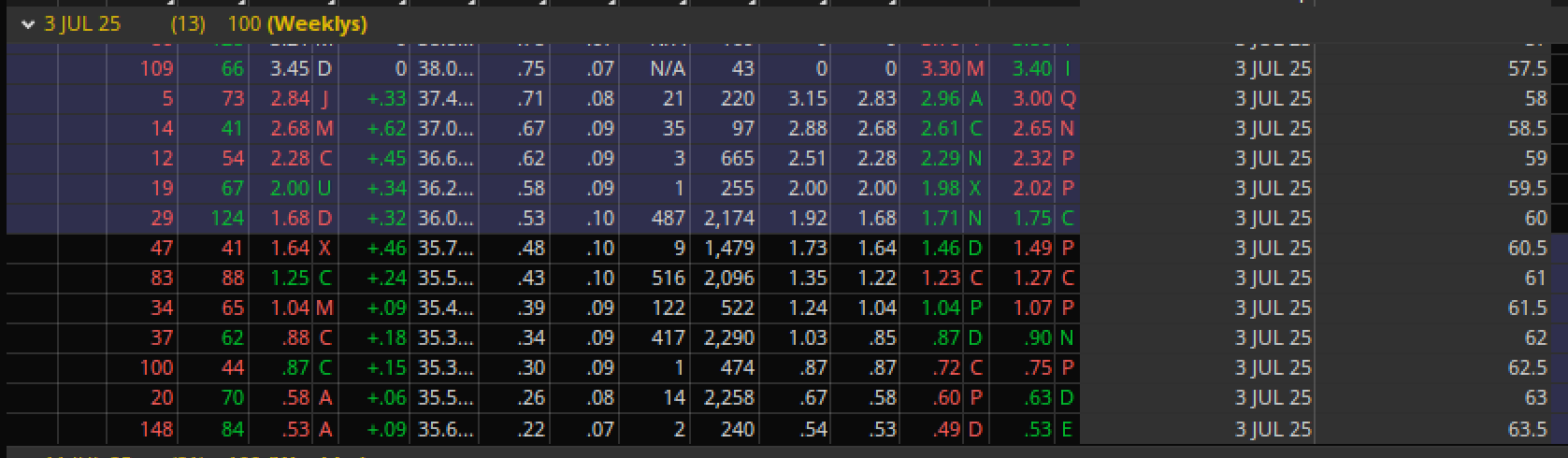The width and height of the screenshot is (1568, 458).
Task: Click the 2.32 P ask at strike 59
Action: (1034, 158)
